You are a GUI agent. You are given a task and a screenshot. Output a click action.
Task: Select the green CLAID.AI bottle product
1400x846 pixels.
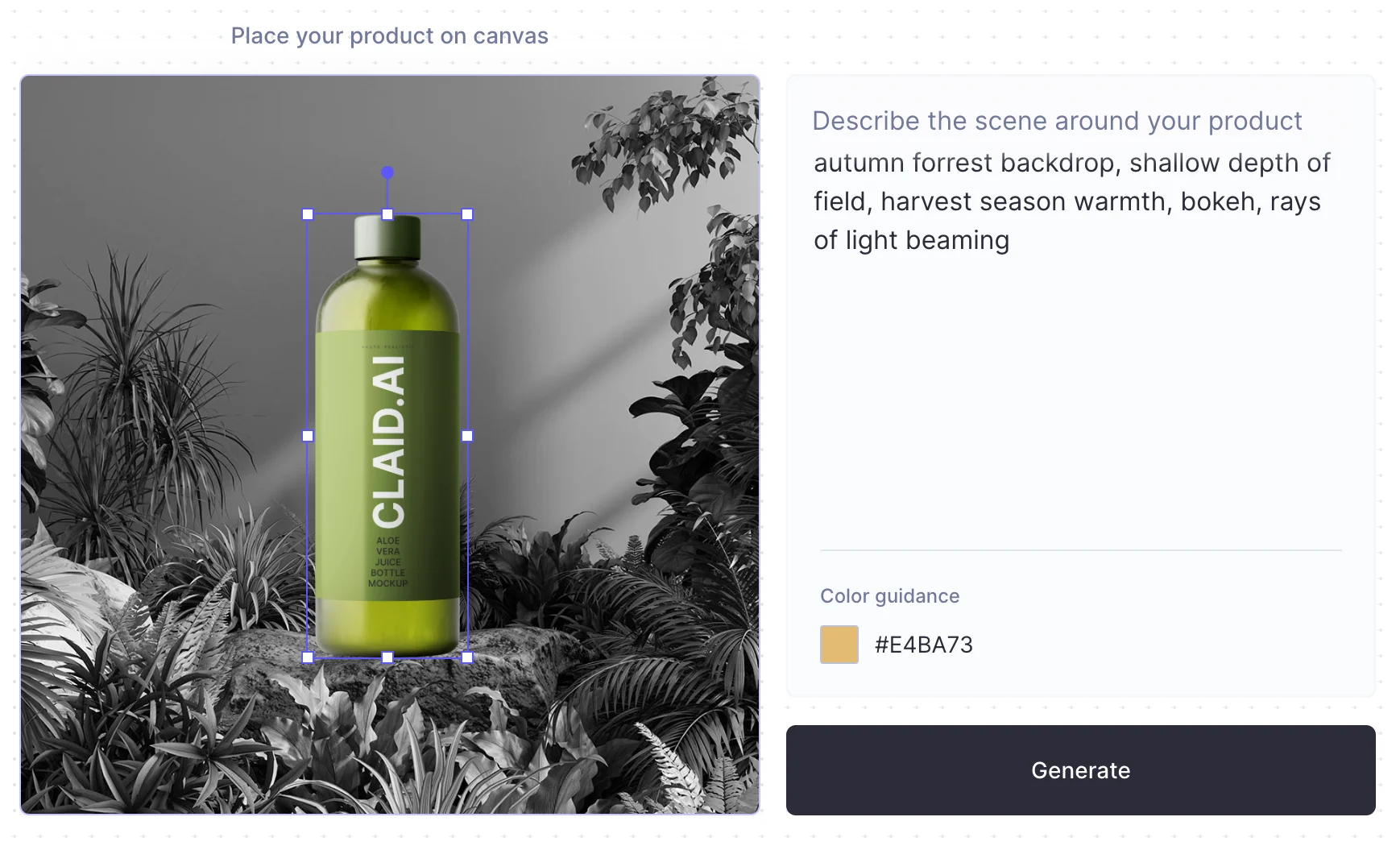point(387,451)
